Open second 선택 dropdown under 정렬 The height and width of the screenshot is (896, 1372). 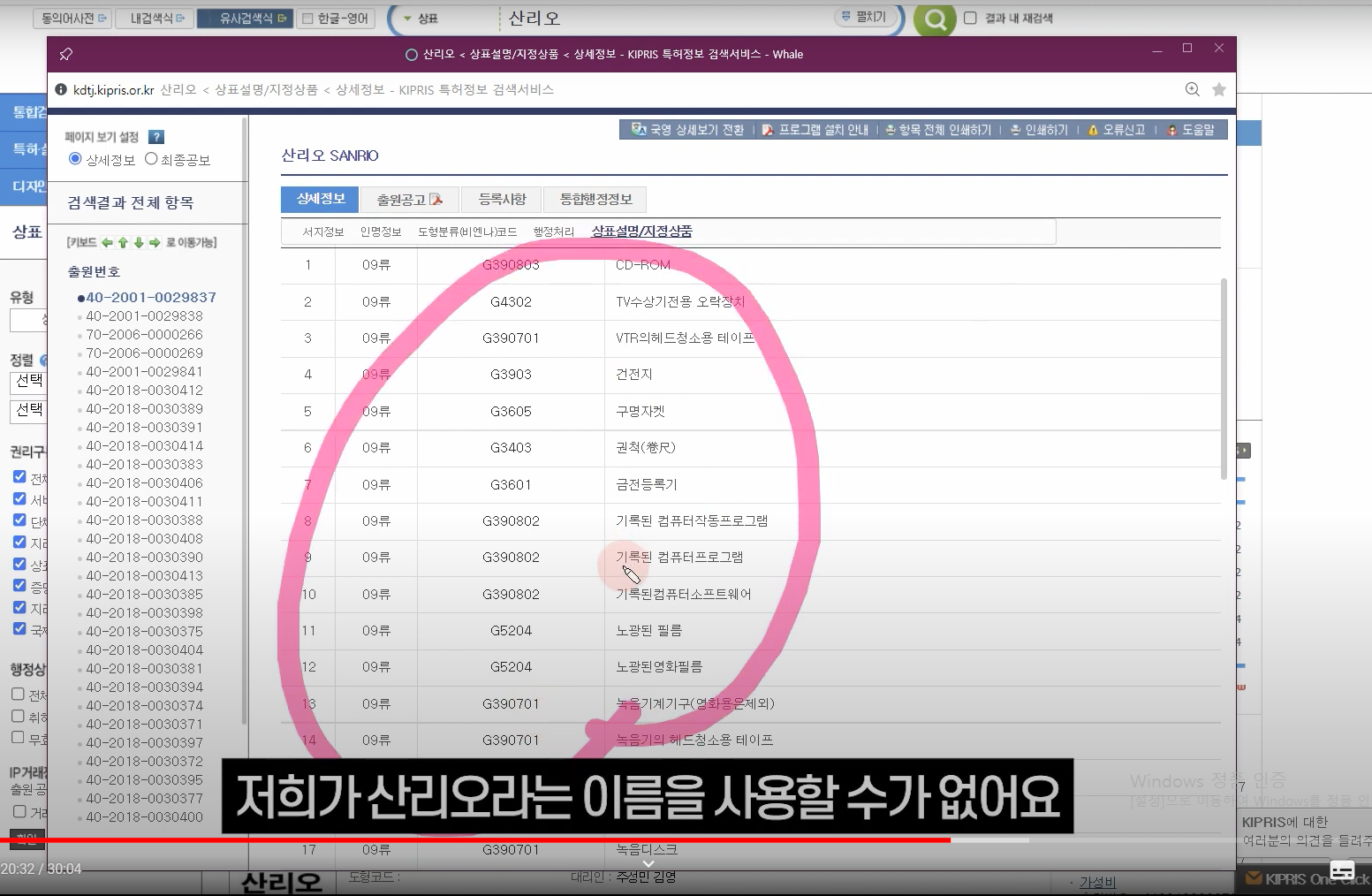[28, 411]
